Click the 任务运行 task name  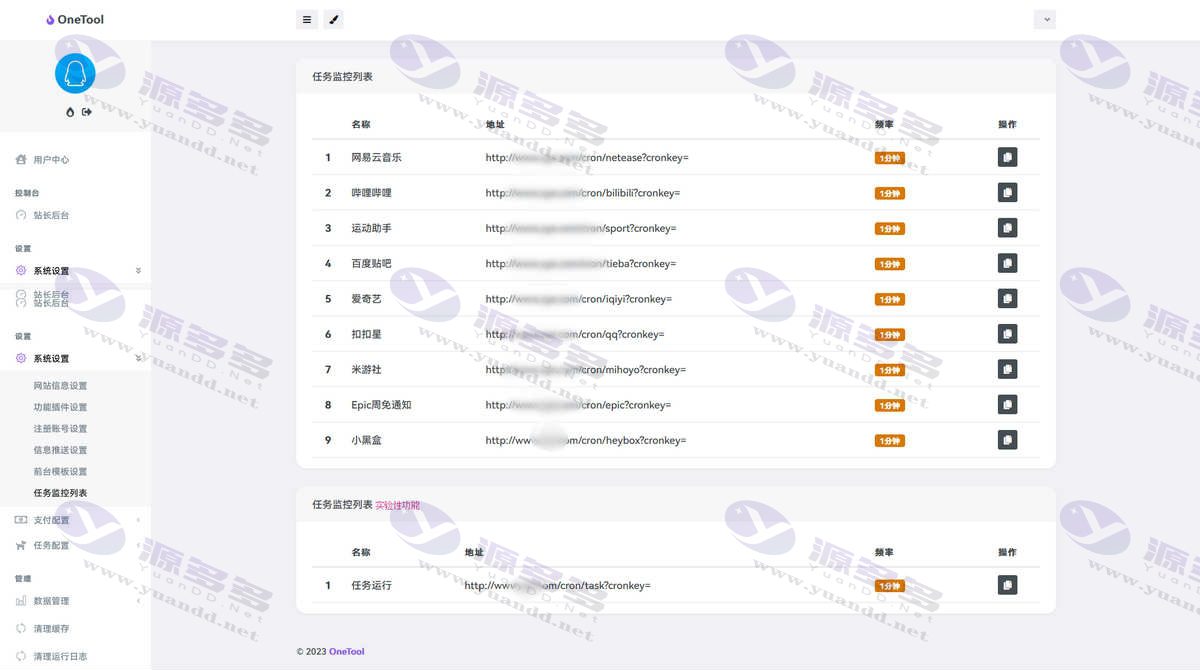point(371,585)
